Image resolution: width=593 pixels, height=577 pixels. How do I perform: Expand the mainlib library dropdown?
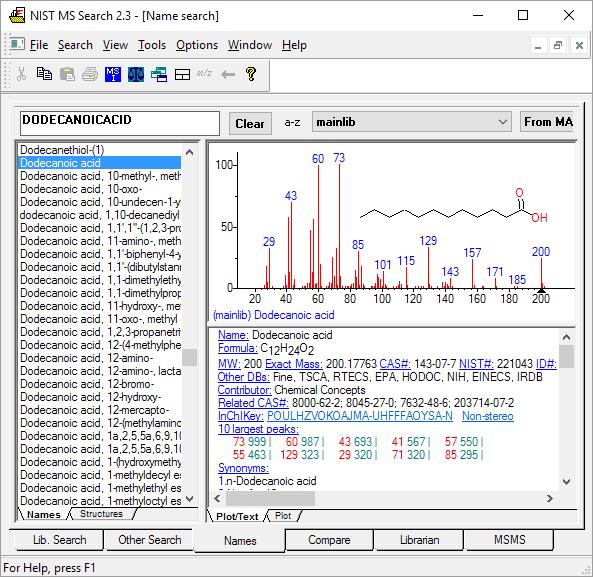point(502,122)
